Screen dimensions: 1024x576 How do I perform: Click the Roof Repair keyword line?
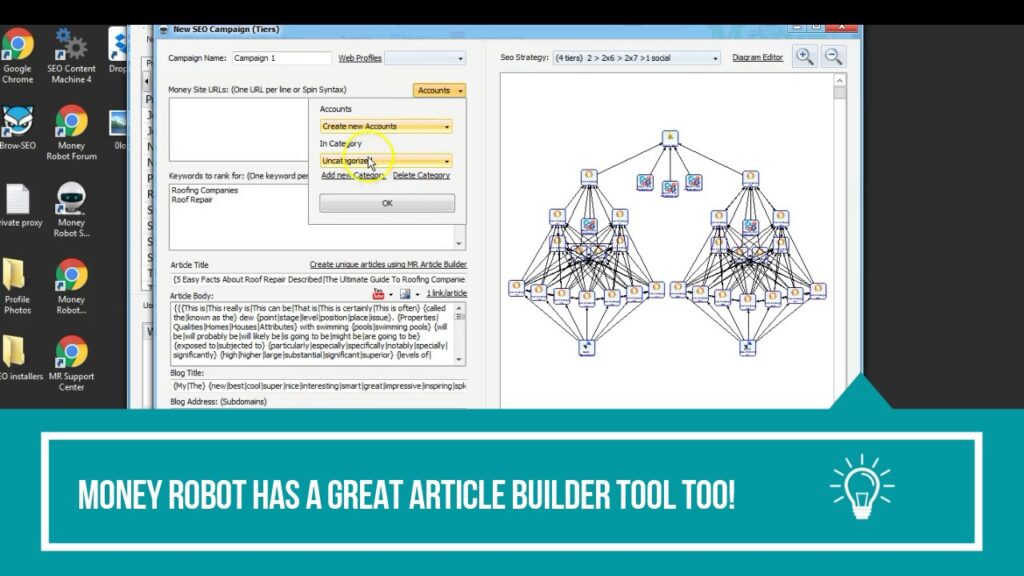[192, 200]
